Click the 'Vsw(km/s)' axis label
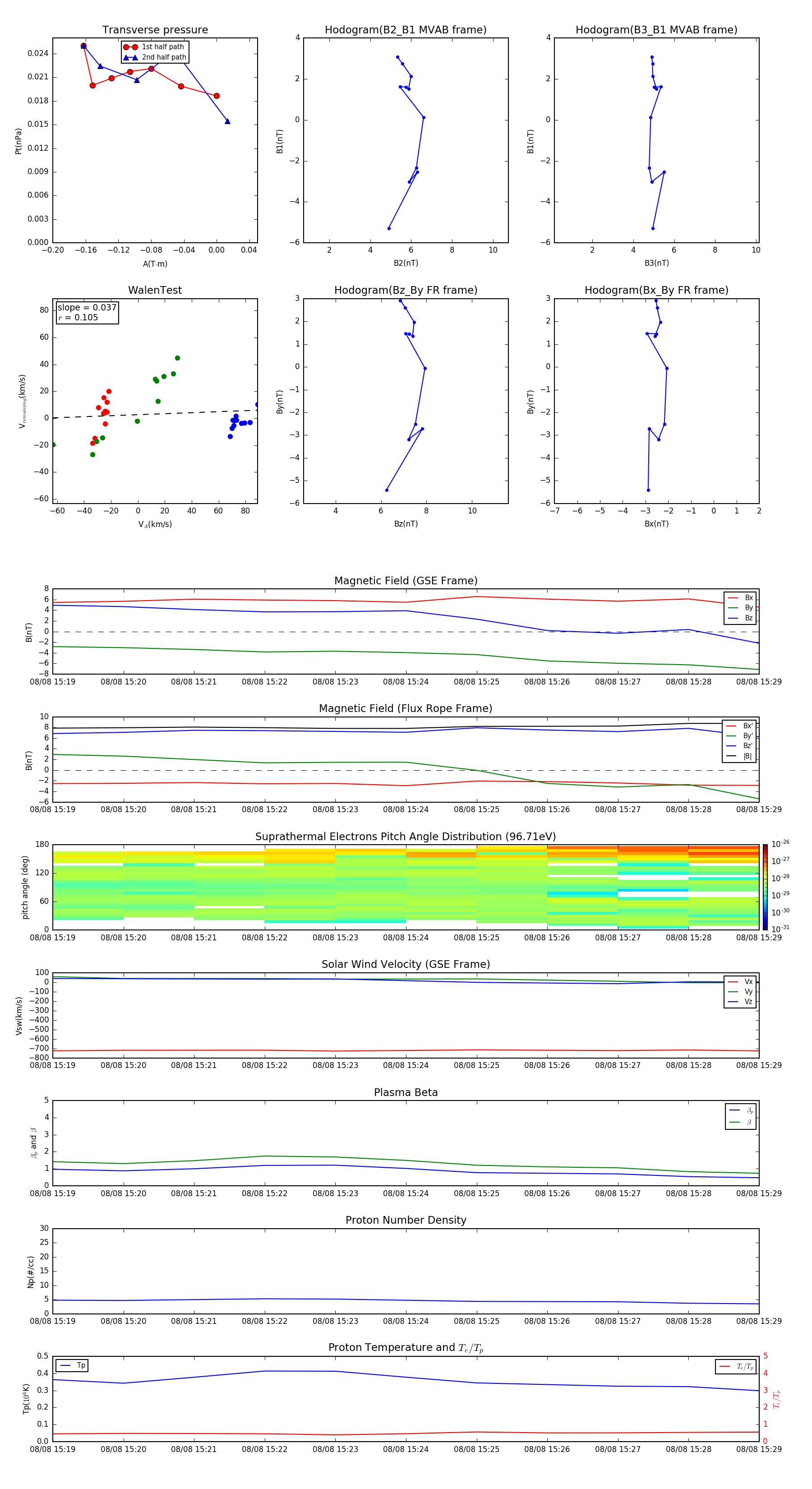Screen dimensions: 812x1489 pos(18,1016)
